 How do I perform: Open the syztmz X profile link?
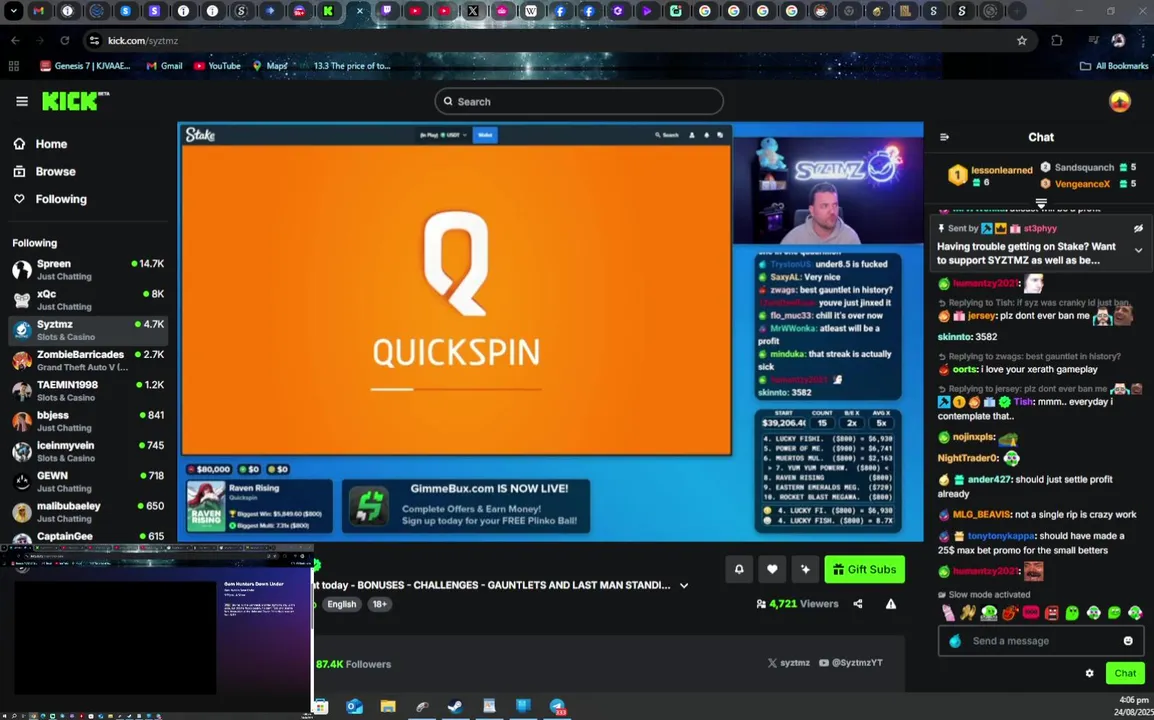click(x=788, y=663)
